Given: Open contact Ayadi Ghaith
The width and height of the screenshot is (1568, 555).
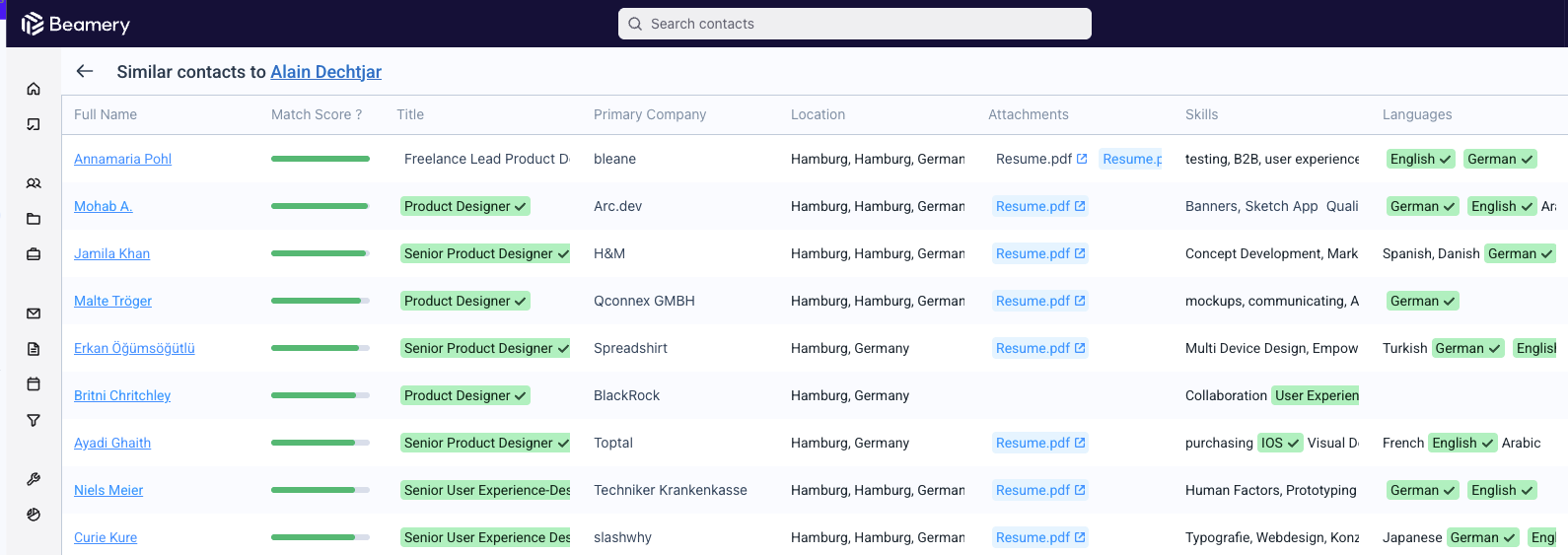Looking at the screenshot, I should [x=112, y=443].
